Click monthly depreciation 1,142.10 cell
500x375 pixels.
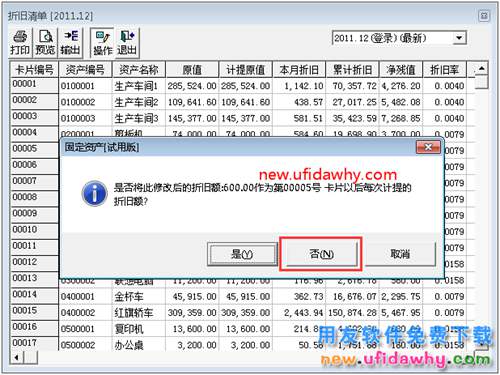299,86
